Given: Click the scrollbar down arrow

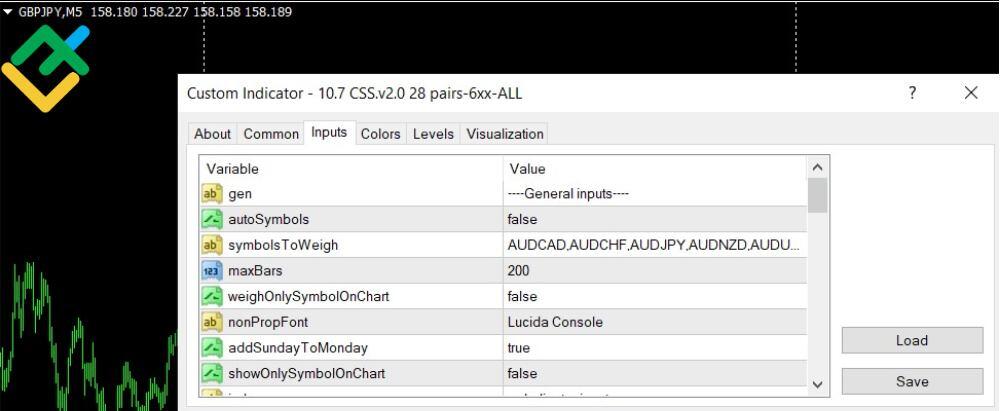Looking at the screenshot, I should (818, 385).
